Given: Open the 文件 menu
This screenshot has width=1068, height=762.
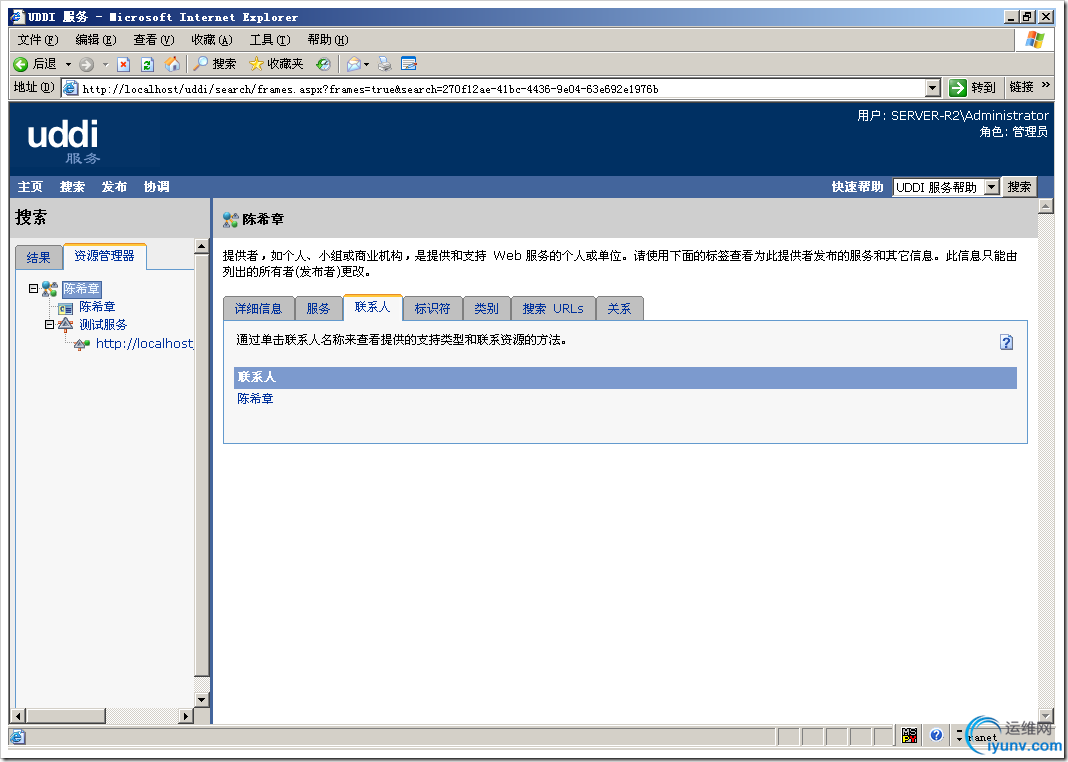Looking at the screenshot, I should coord(38,39).
